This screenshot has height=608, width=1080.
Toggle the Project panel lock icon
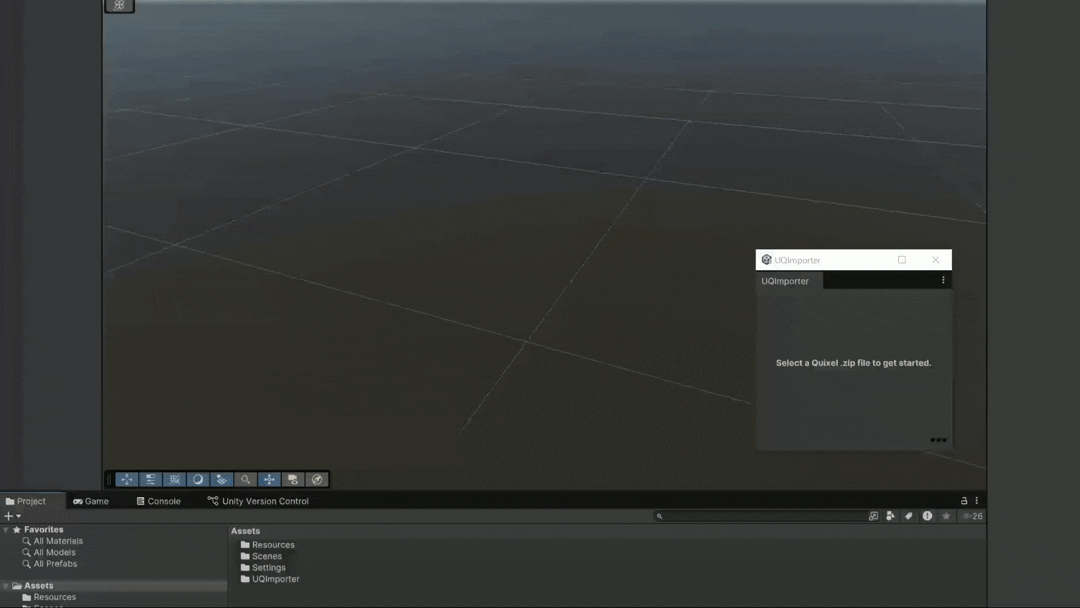pos(964,501)
